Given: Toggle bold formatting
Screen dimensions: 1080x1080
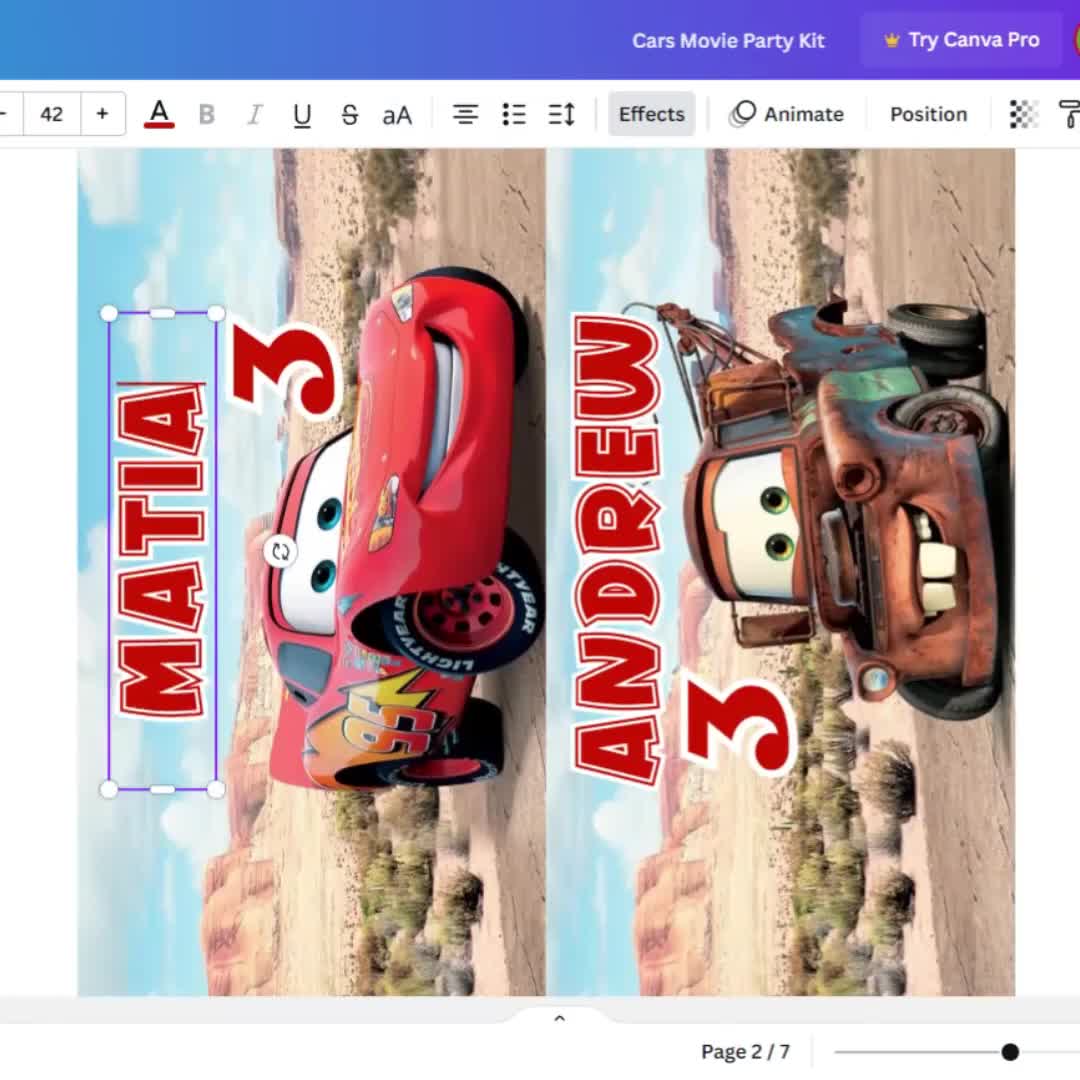Looking at the screenshot, I should (x=207, y=114).
